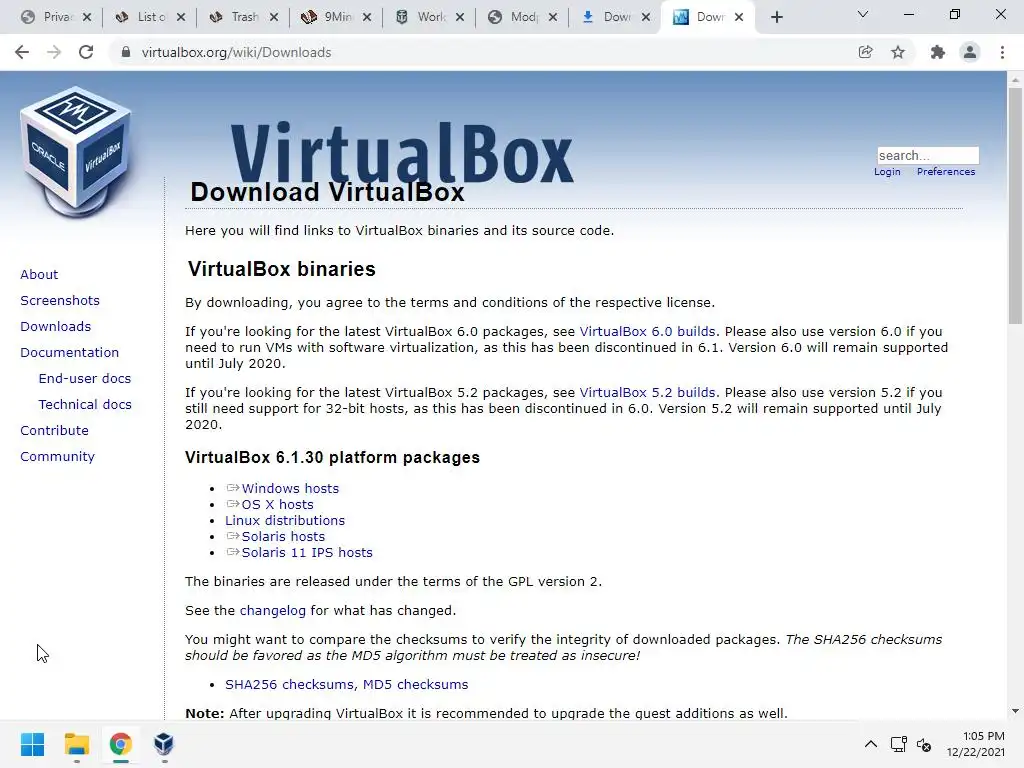Open the Chrome three-dot menu
The image size is (1024, 768).
1002,52
